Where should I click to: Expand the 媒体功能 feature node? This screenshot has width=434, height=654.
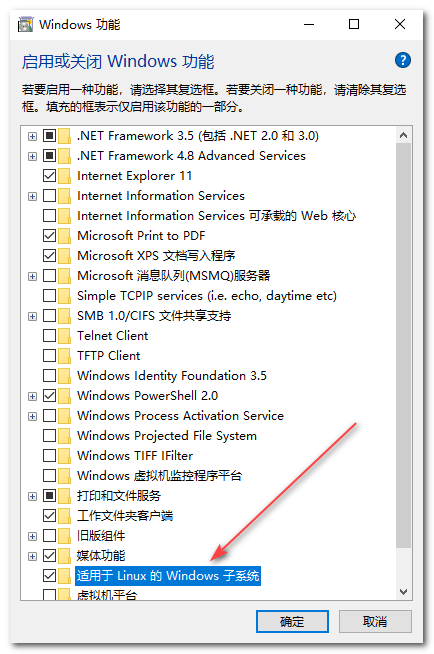tap(32, 556)
